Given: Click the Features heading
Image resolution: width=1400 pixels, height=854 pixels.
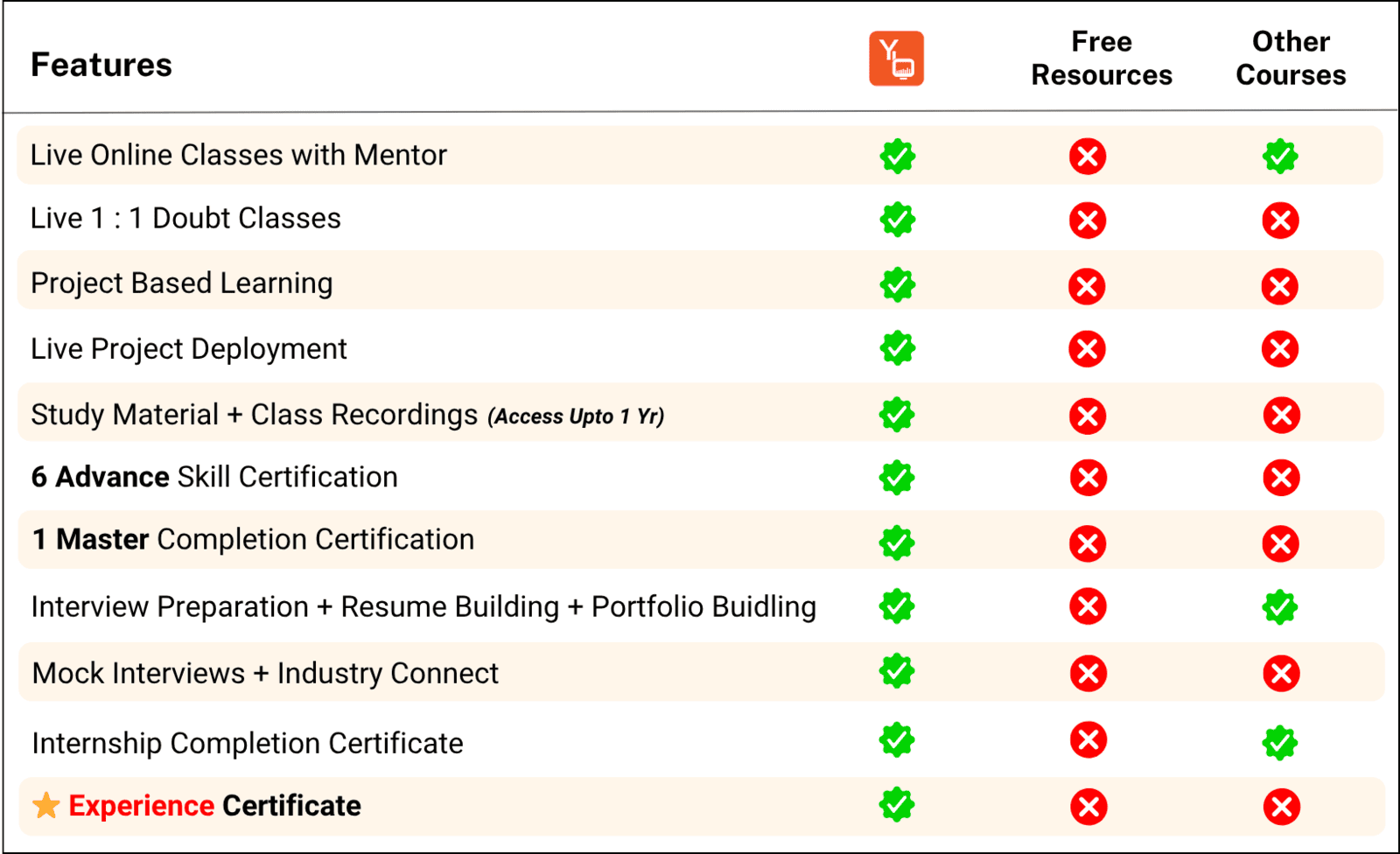Looking at the screenshot, I should pyautogui.click(x=101, y=65).
